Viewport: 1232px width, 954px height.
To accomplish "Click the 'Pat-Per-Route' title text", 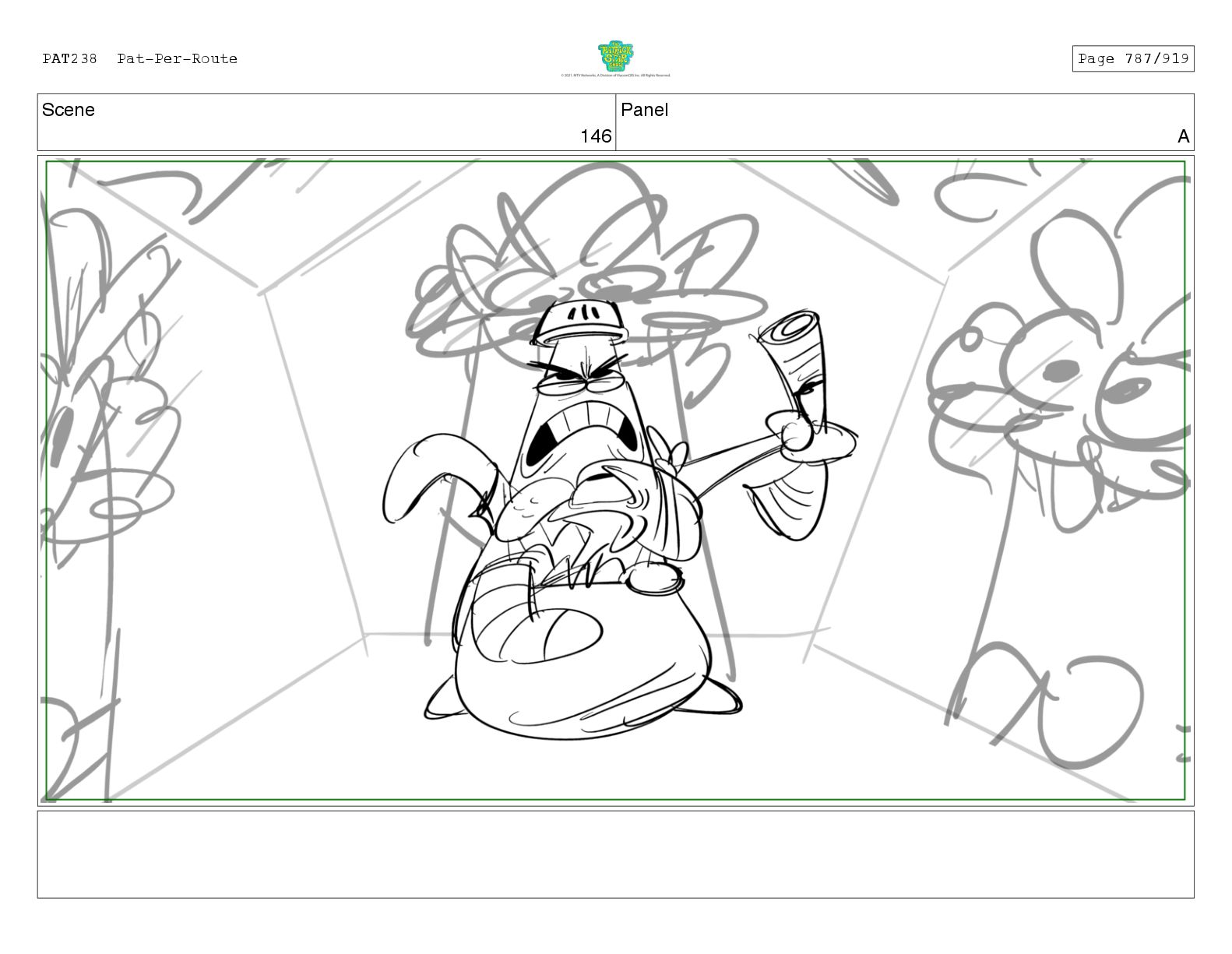I will tap(177, 58).
